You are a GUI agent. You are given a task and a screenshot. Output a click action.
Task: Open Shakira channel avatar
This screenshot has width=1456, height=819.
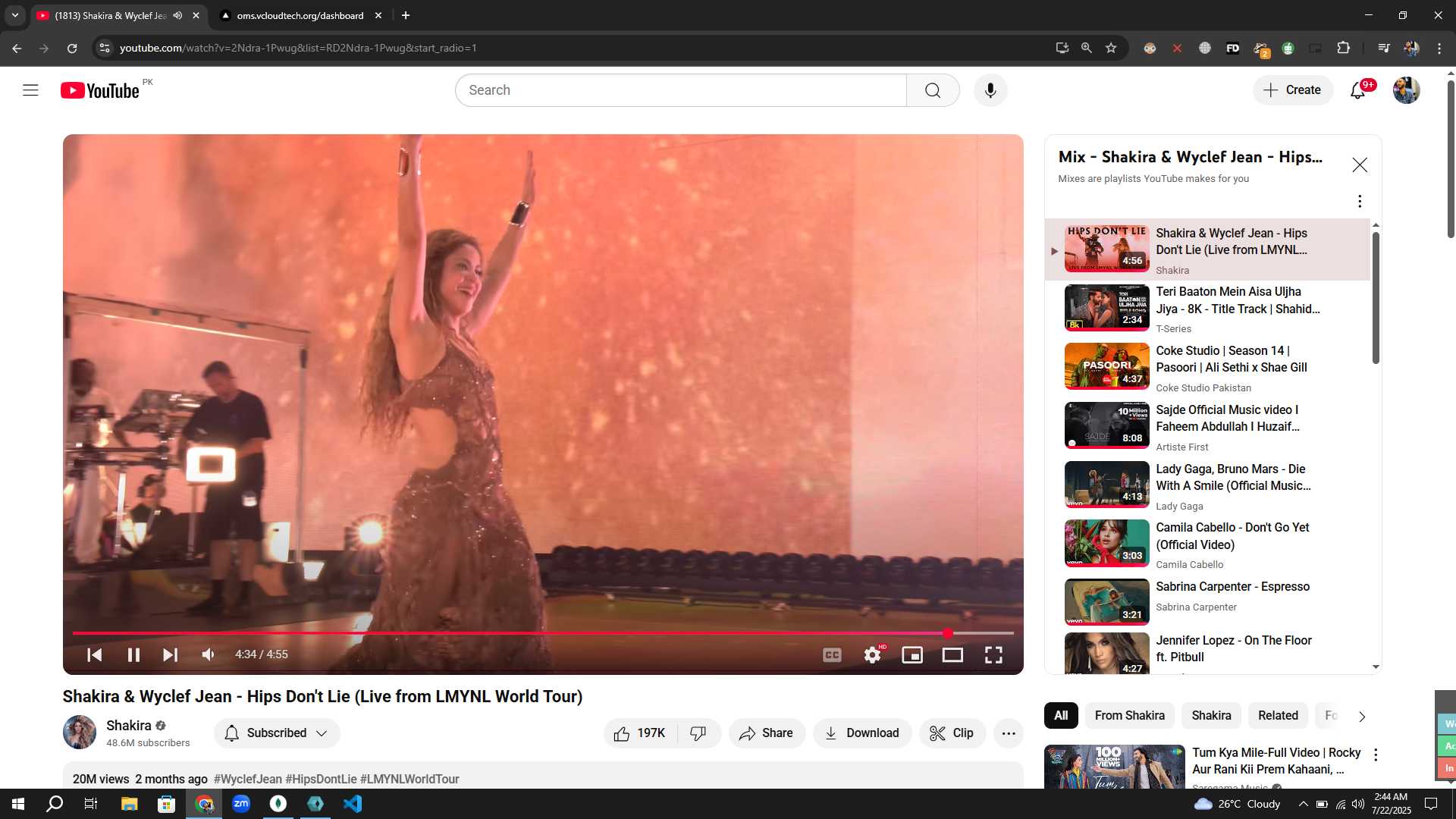[x=79, y=732]
